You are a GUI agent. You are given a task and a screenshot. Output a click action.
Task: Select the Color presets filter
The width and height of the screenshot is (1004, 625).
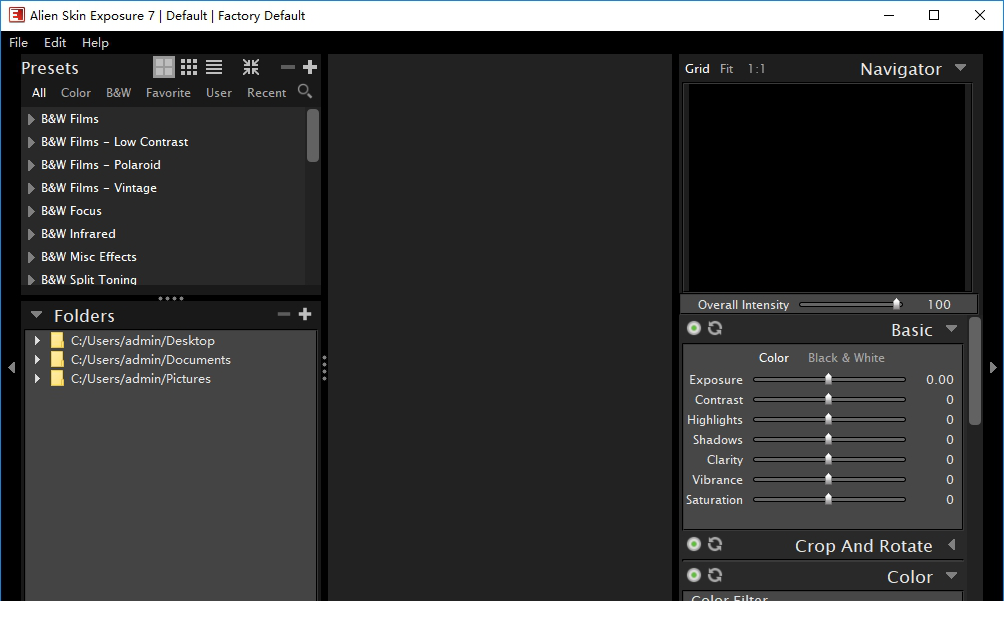pos(76,93)
